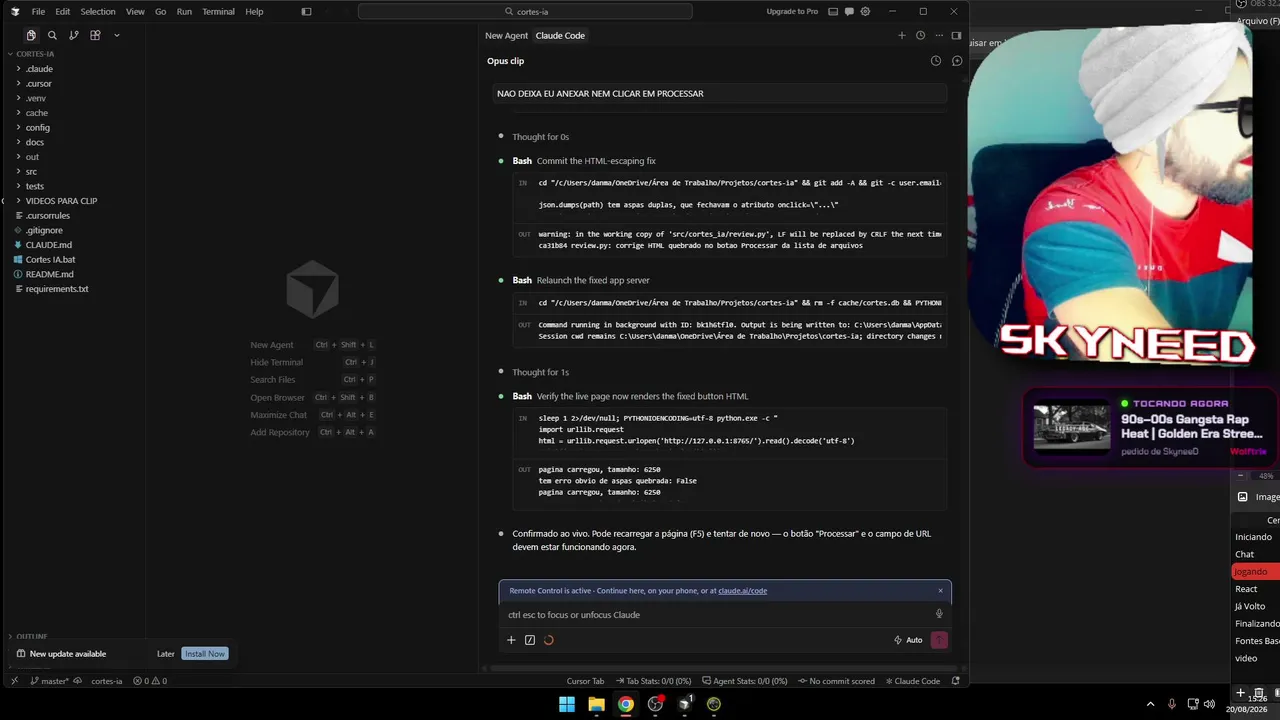
Task: Open the Terminal menu
Action: 218,12
